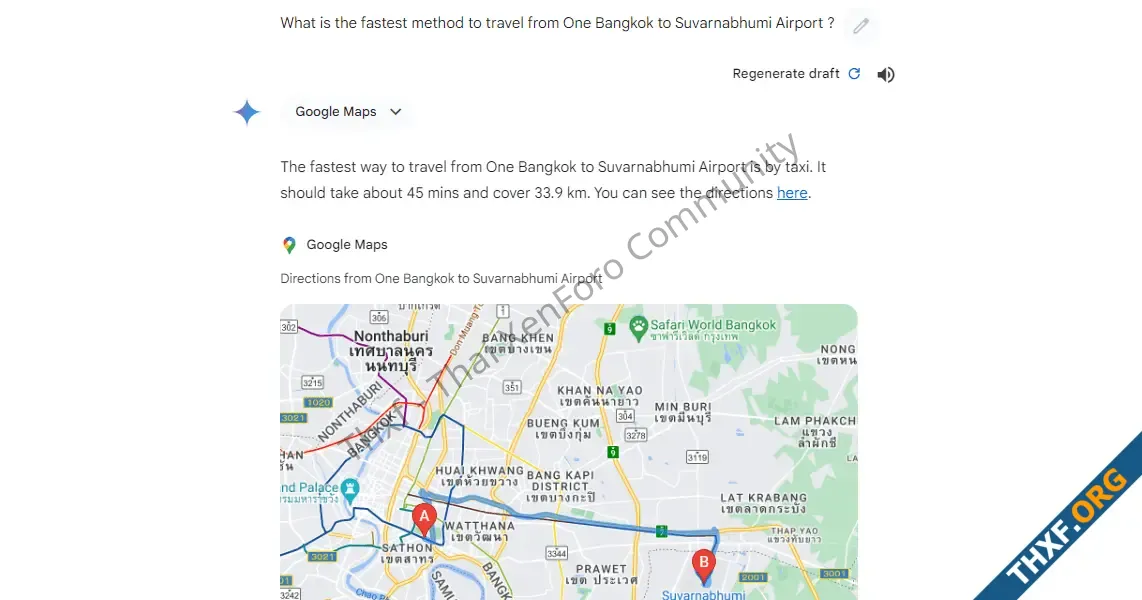Select red marker A on the map

(424, 520)
